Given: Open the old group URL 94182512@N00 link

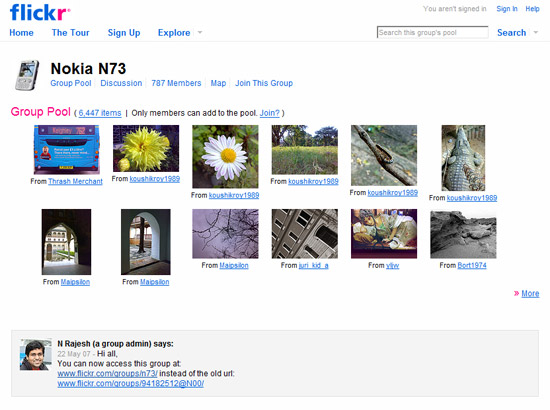Looking at the screenshot, I should click(130, 383).
